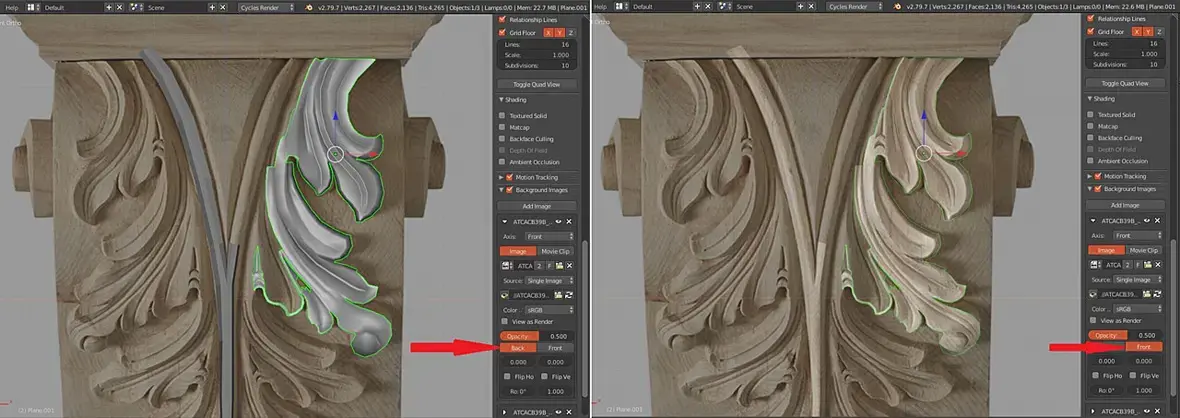Select the Movie Clip tab in right panel
Image resolution: width=1180 pixels, height=418 pixels.
click(x=1144, y=250)
